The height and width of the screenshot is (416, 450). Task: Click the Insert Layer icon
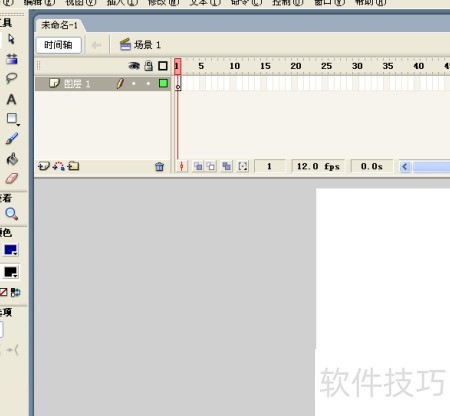44,166
